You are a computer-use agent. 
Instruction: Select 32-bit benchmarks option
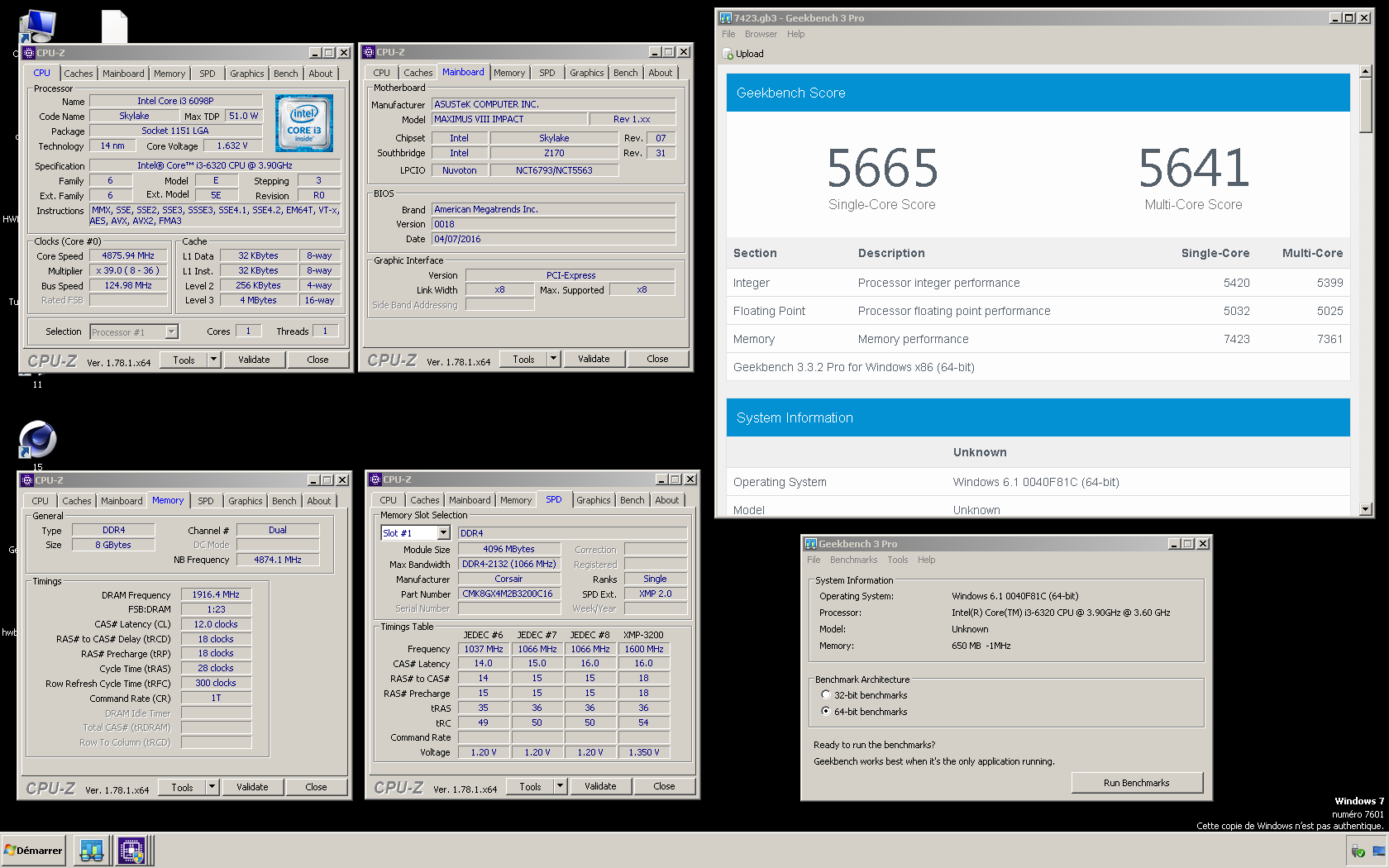pyautogui.click(x=825, y=695)
